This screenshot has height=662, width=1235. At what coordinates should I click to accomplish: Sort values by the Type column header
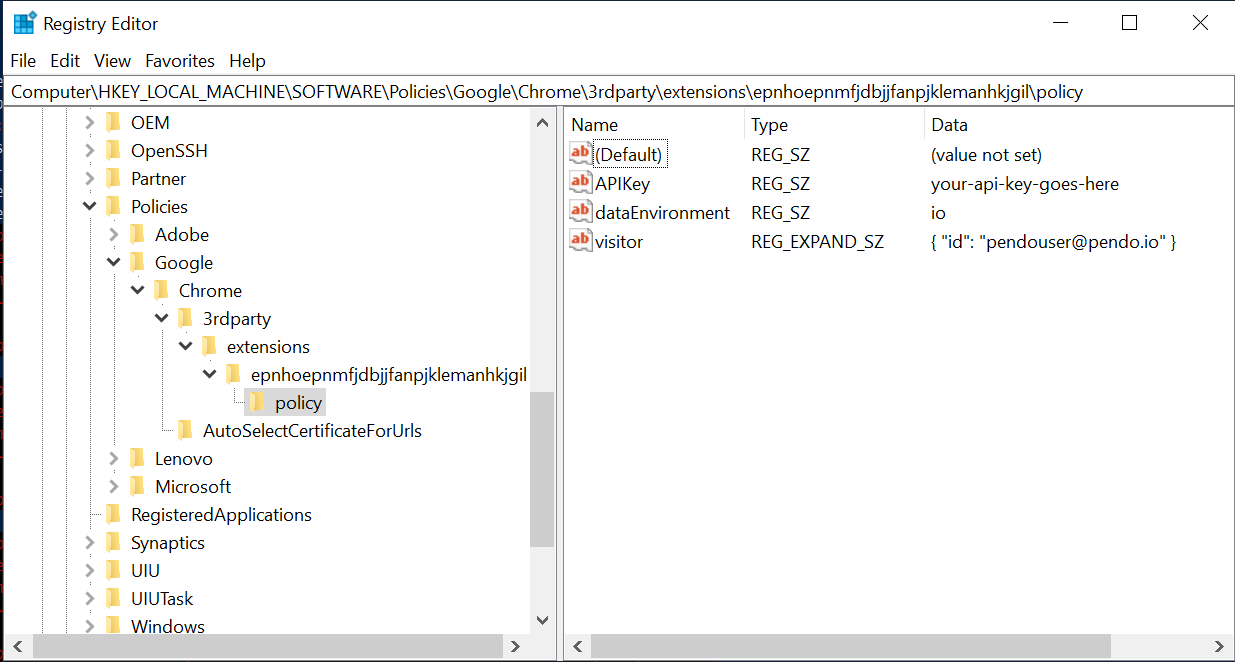click(x=770, y=125)
